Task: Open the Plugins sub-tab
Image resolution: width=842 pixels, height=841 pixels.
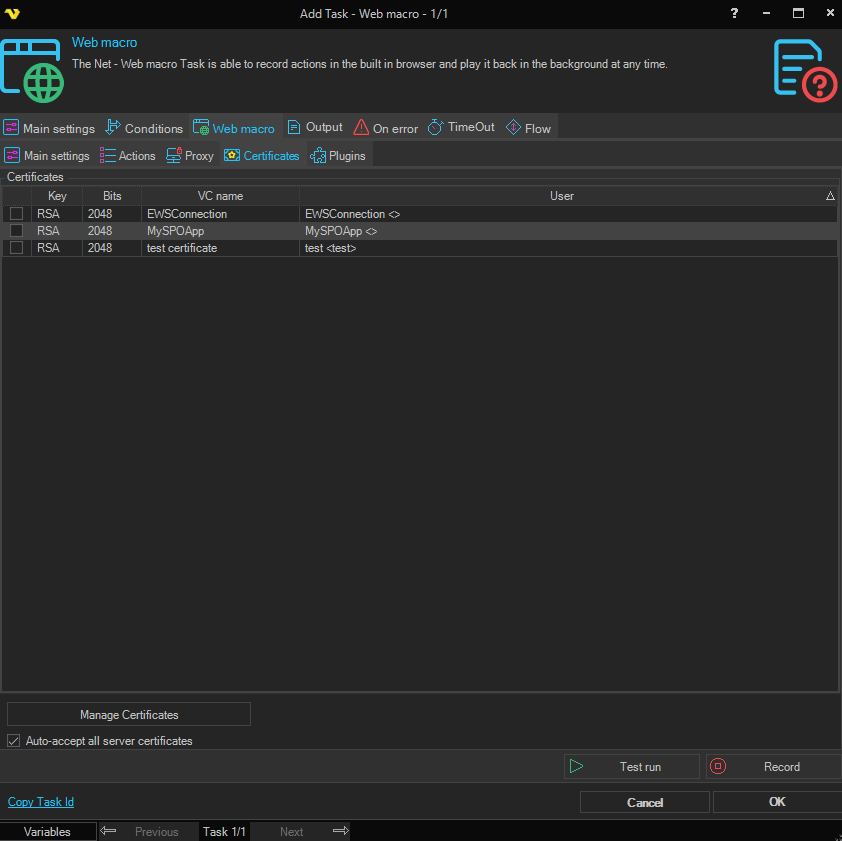Action: [338, 156]
